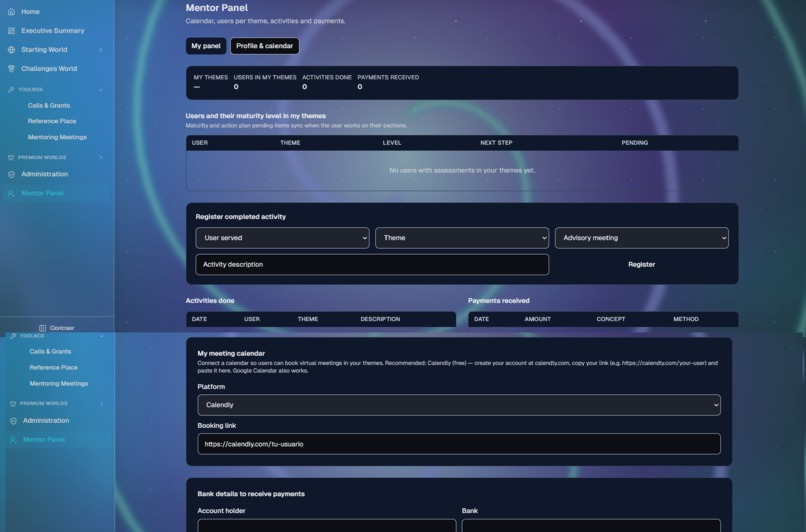The image size is (806, 532).
Task: Click the Contraer collapse-sidebar icon
Action: 43,328
